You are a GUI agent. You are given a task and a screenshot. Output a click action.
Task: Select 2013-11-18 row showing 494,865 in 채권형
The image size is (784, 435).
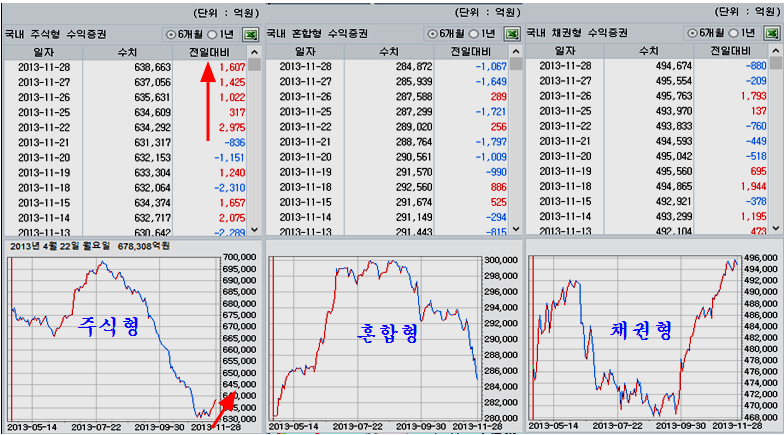(650, 187)
